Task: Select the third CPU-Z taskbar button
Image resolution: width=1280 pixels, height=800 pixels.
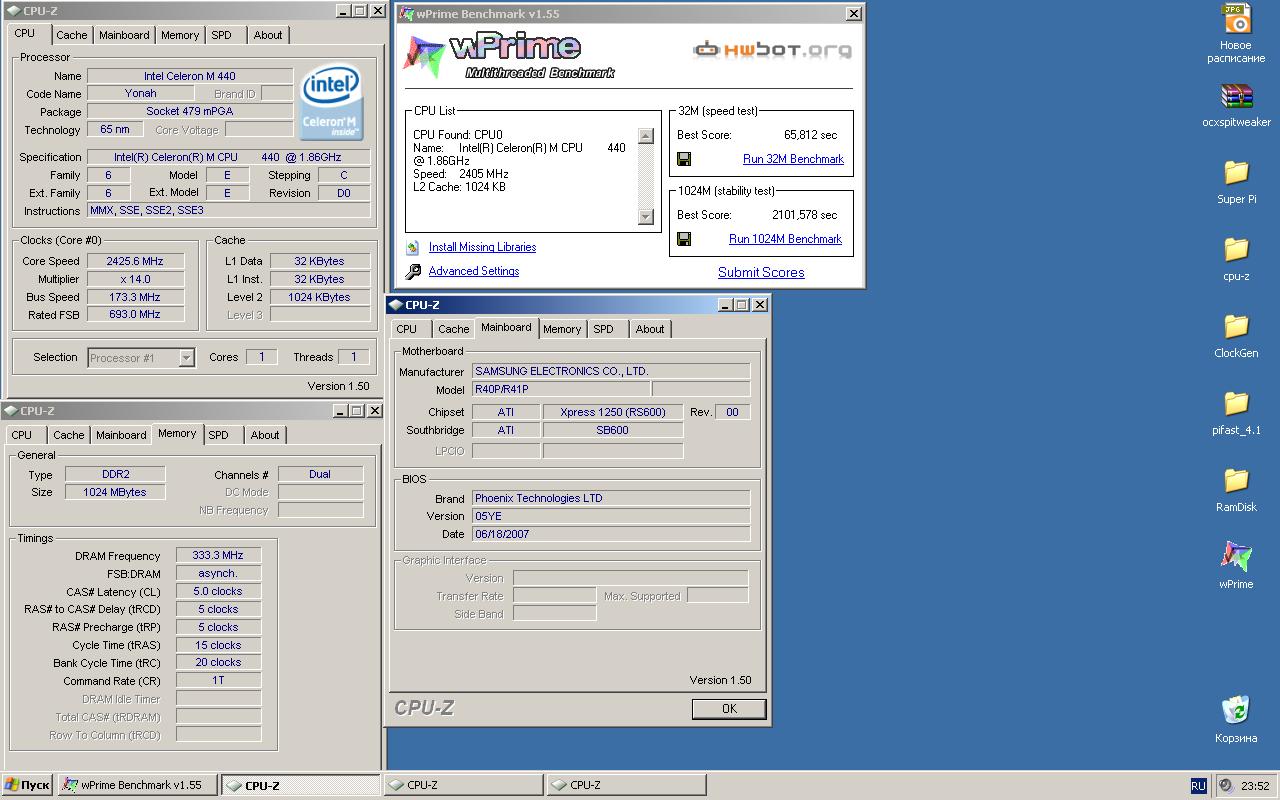Action: pyautogui.click(x=463, y=785)
